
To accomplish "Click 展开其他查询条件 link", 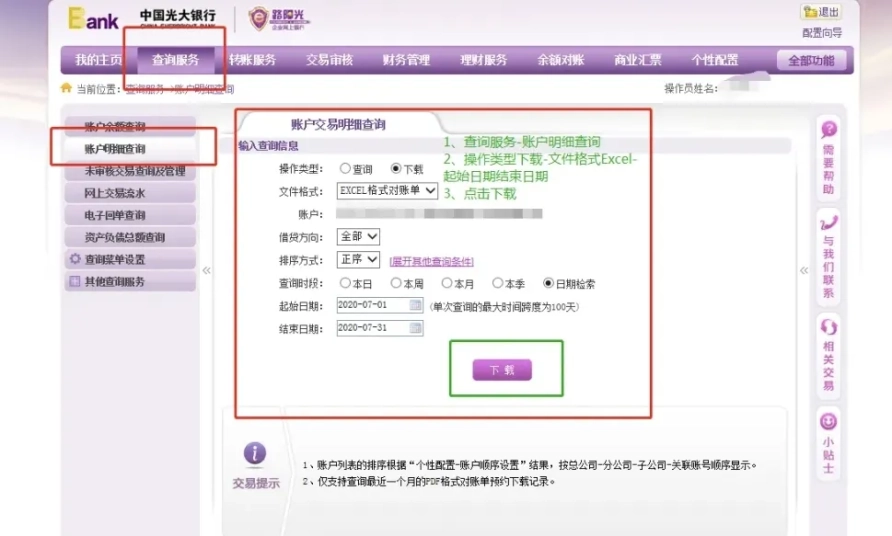I will (432, 261).
